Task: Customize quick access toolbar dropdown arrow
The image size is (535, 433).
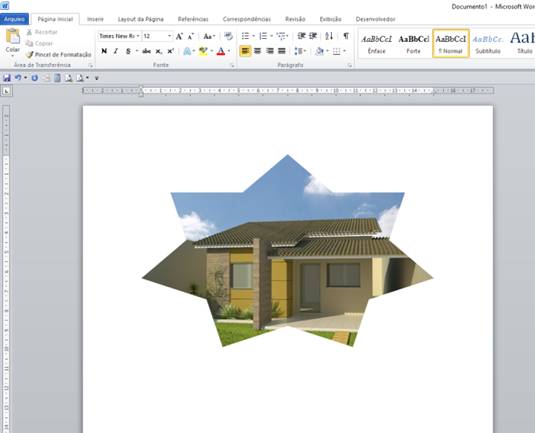Action: (97, 78)
